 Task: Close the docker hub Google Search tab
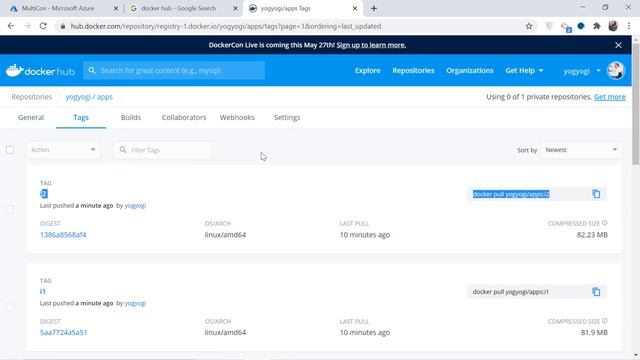pyautogui.click(x=235, y=8)
